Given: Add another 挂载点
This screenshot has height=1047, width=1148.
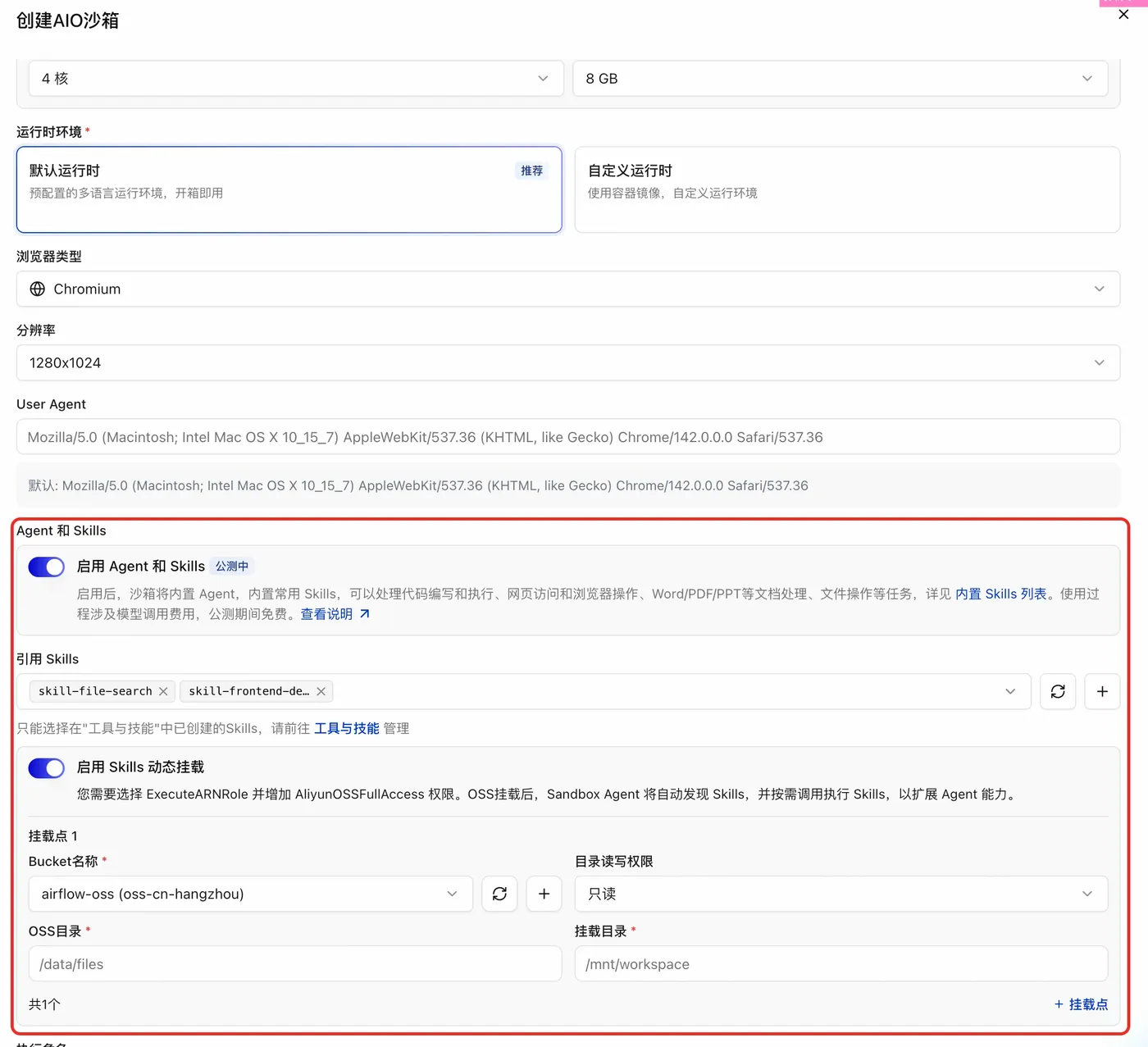Looking at the screenshot, I should click(x=1081, y=1004).
